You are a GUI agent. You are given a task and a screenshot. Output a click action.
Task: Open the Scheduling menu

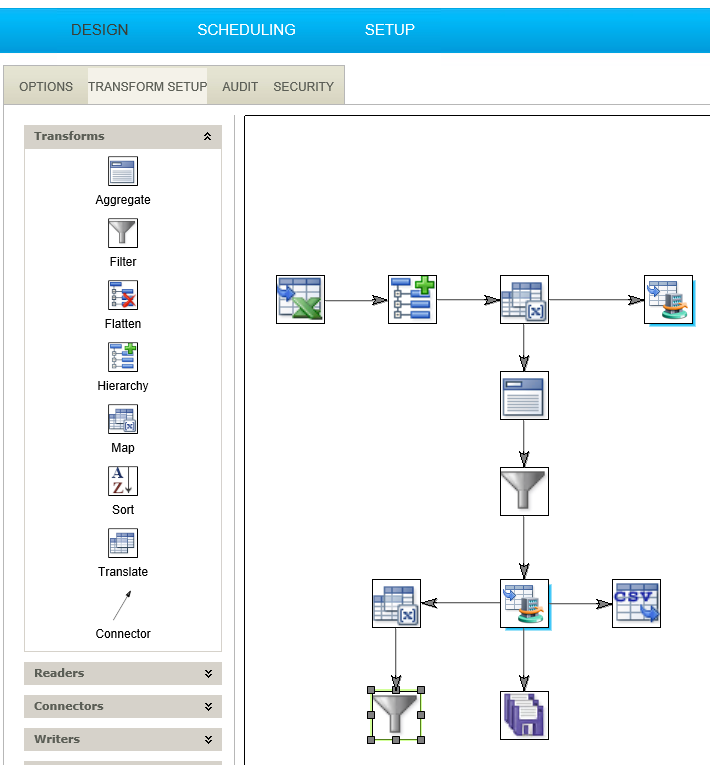click(x=246, y=30)
